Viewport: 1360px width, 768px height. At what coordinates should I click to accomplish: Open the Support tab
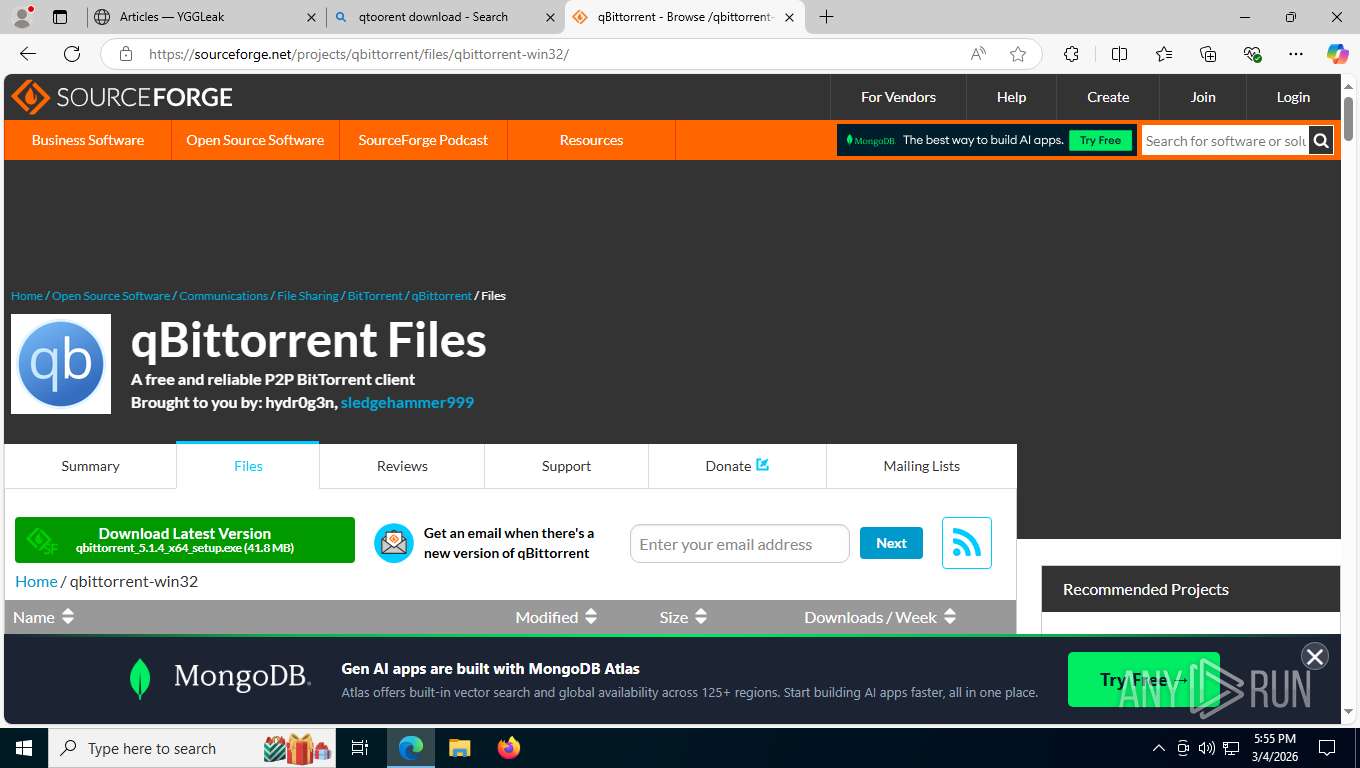pyautogui.click(x=566, y=466)
